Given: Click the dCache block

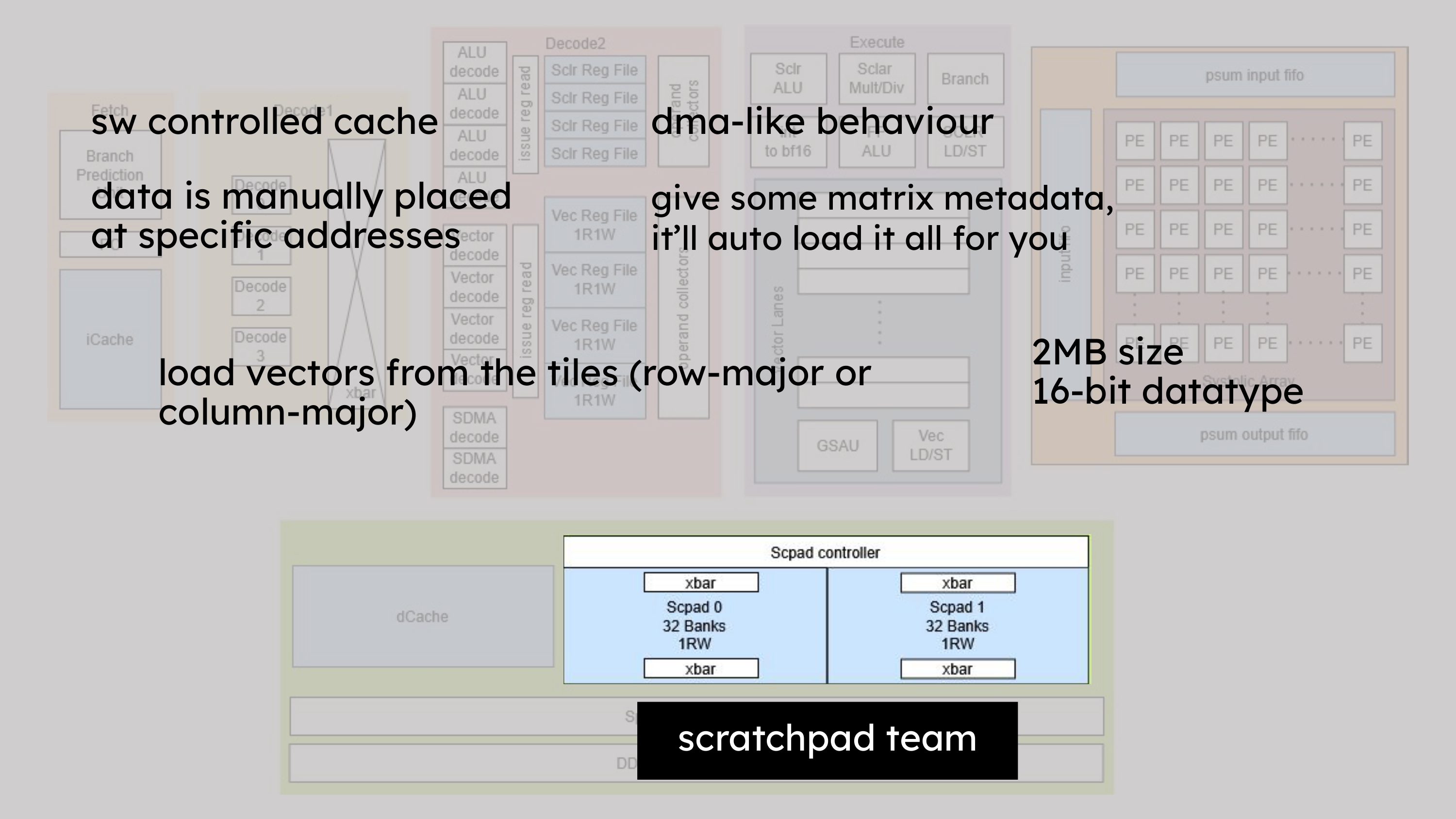Looking at the screenshot, I should click(x=422, y=616).
